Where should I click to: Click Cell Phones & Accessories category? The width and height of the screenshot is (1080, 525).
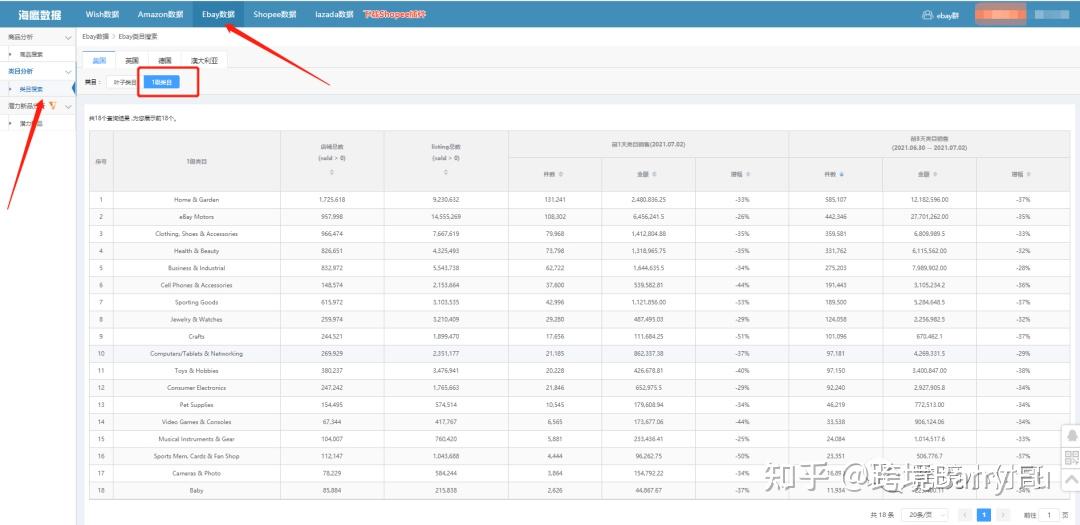[x=196, y=285]
